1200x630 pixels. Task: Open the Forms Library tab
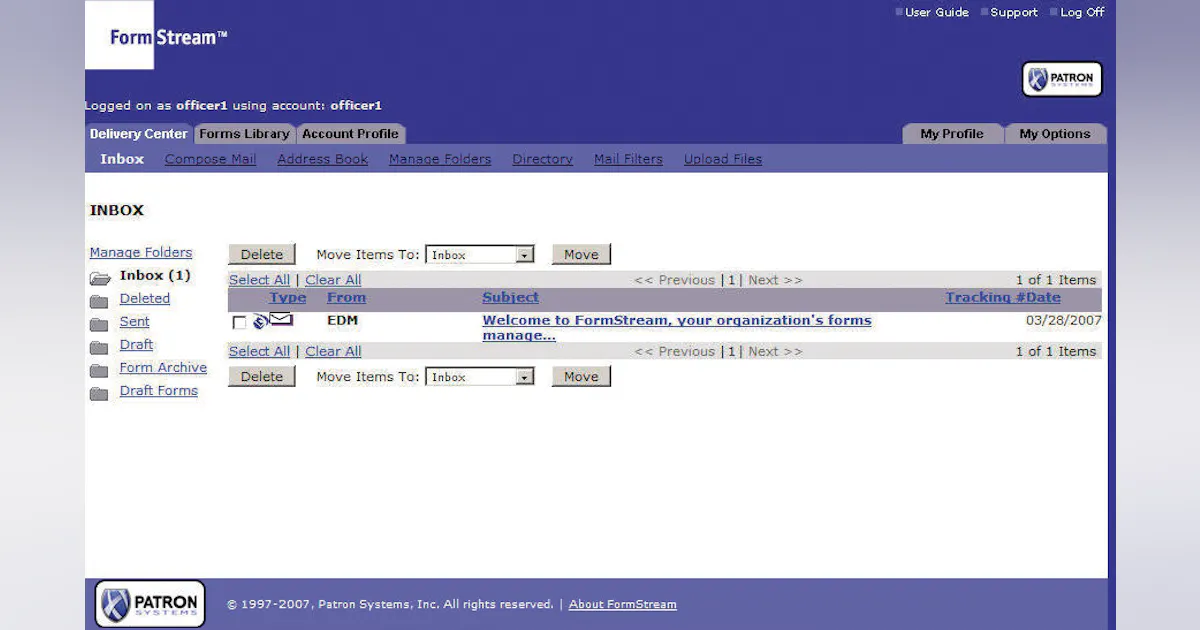coord(244,134)
